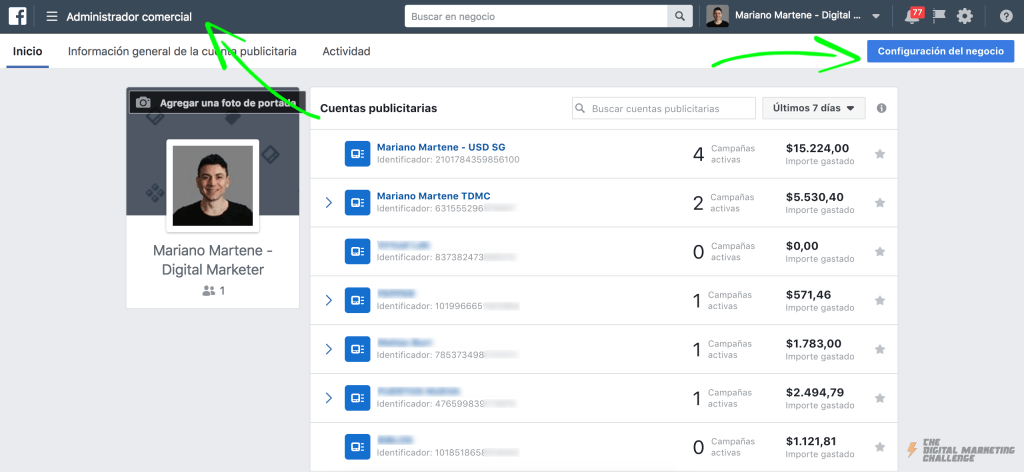Click ad account icon for identifier 837382473
Image resolution: width=1024 pixels, height=472 pixels.
[357, 252]
